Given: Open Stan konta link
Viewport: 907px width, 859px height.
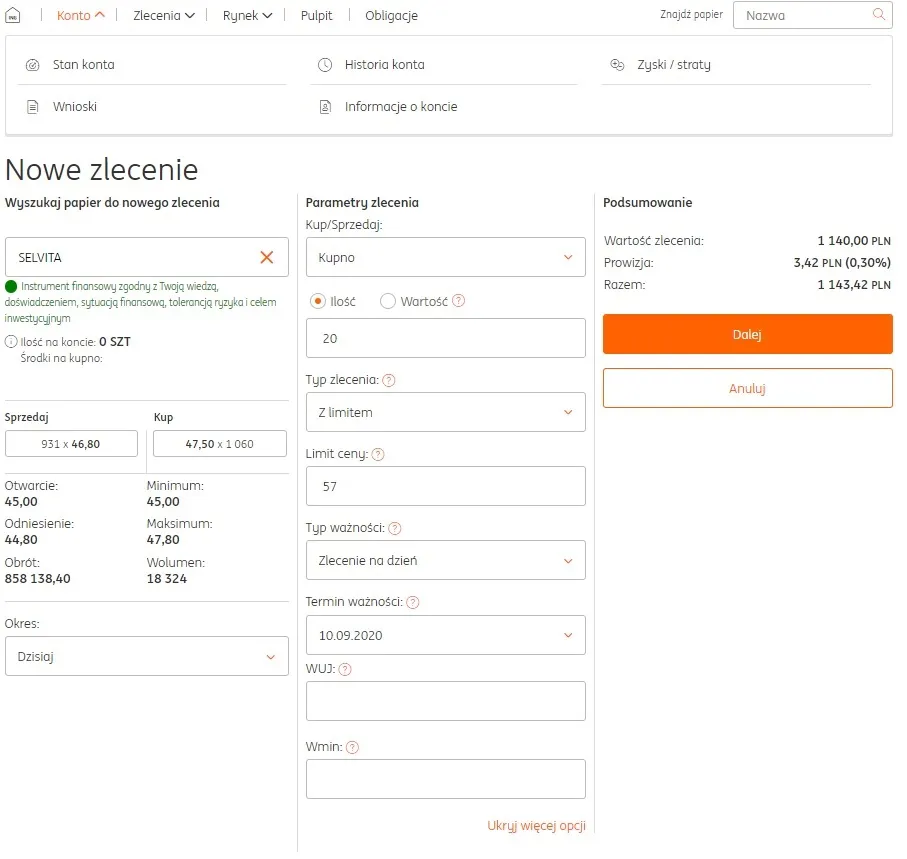Looking at the screenshot, I should click(84, 65).
